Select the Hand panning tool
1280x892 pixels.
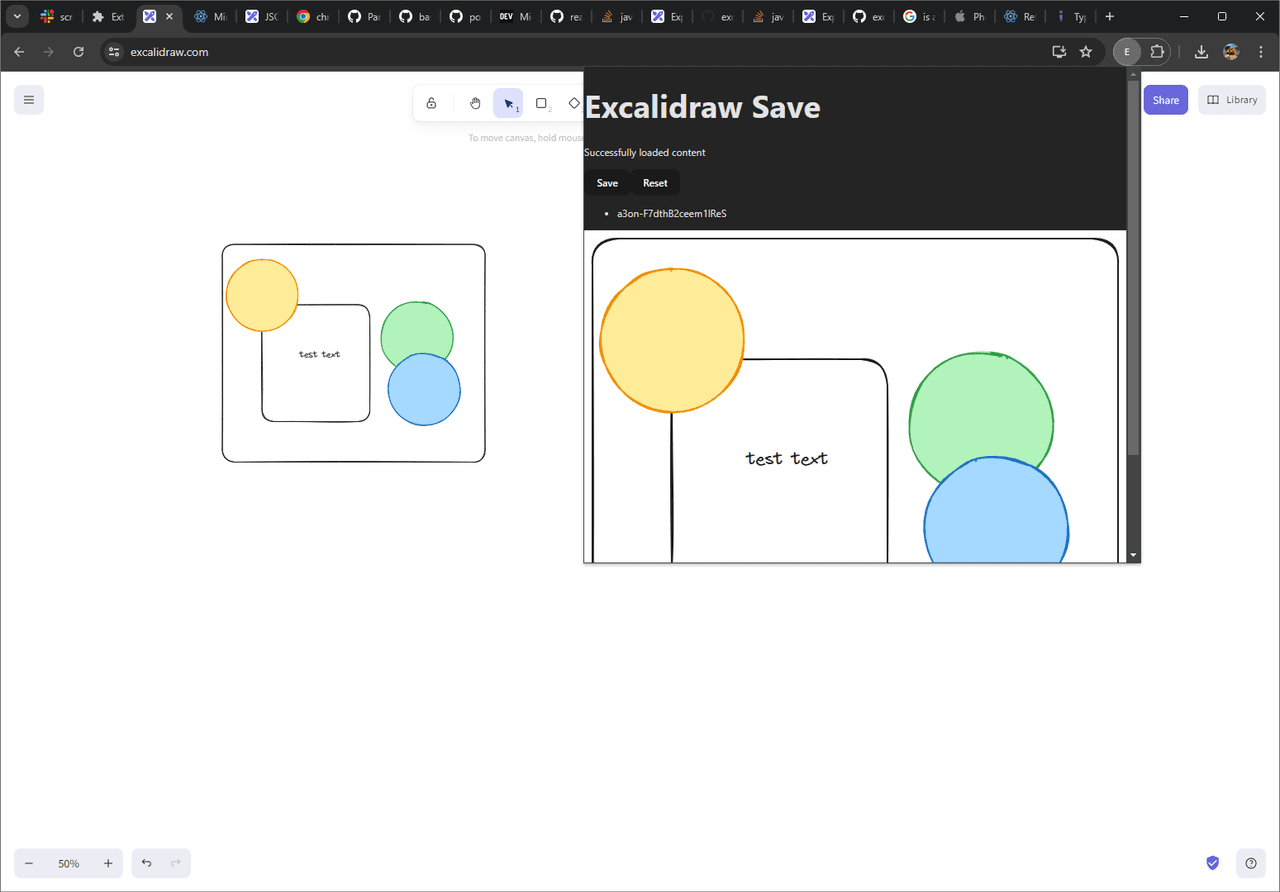(476, 103)
